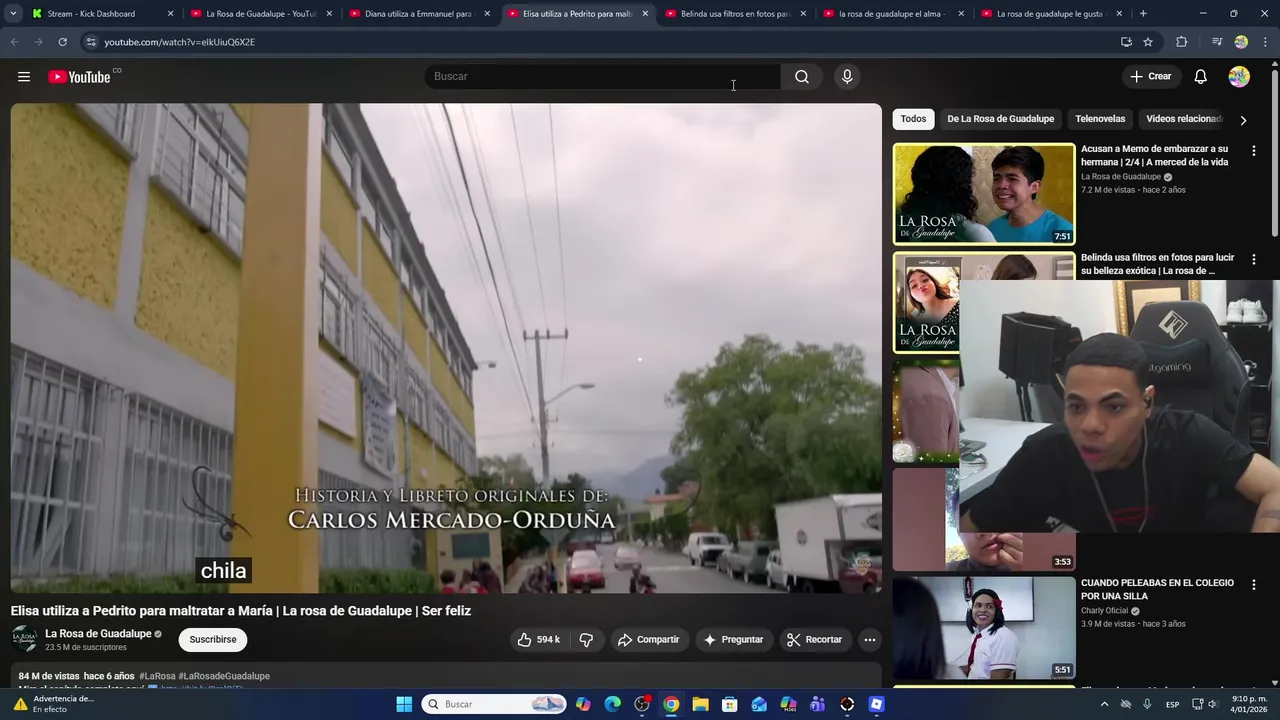Open Roblox from the taskbar
The width and height of the screenshot is (1280, 720).
point(876,704)
